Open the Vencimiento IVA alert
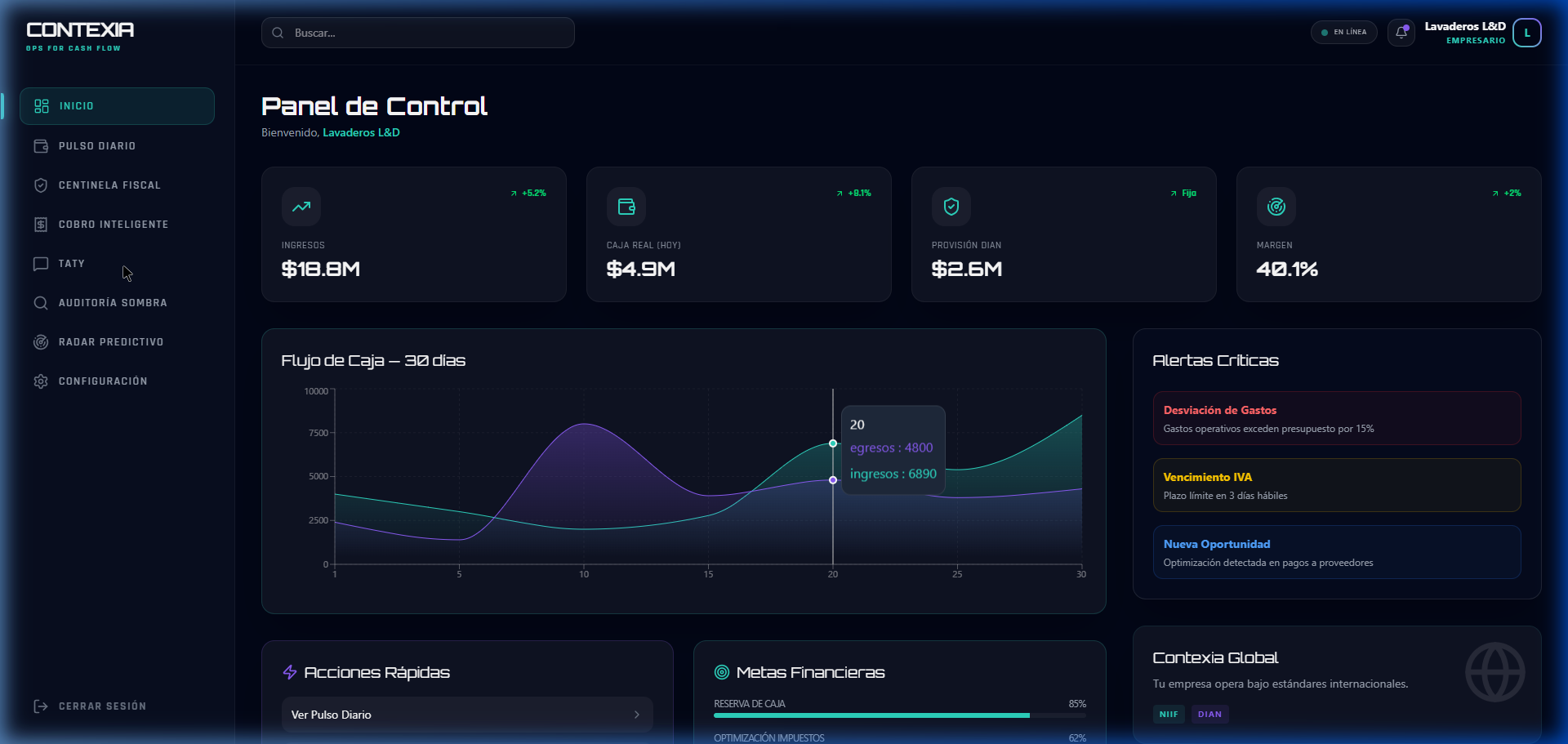Viewport: 1568px width, 744px height. tap(1336, 485)
